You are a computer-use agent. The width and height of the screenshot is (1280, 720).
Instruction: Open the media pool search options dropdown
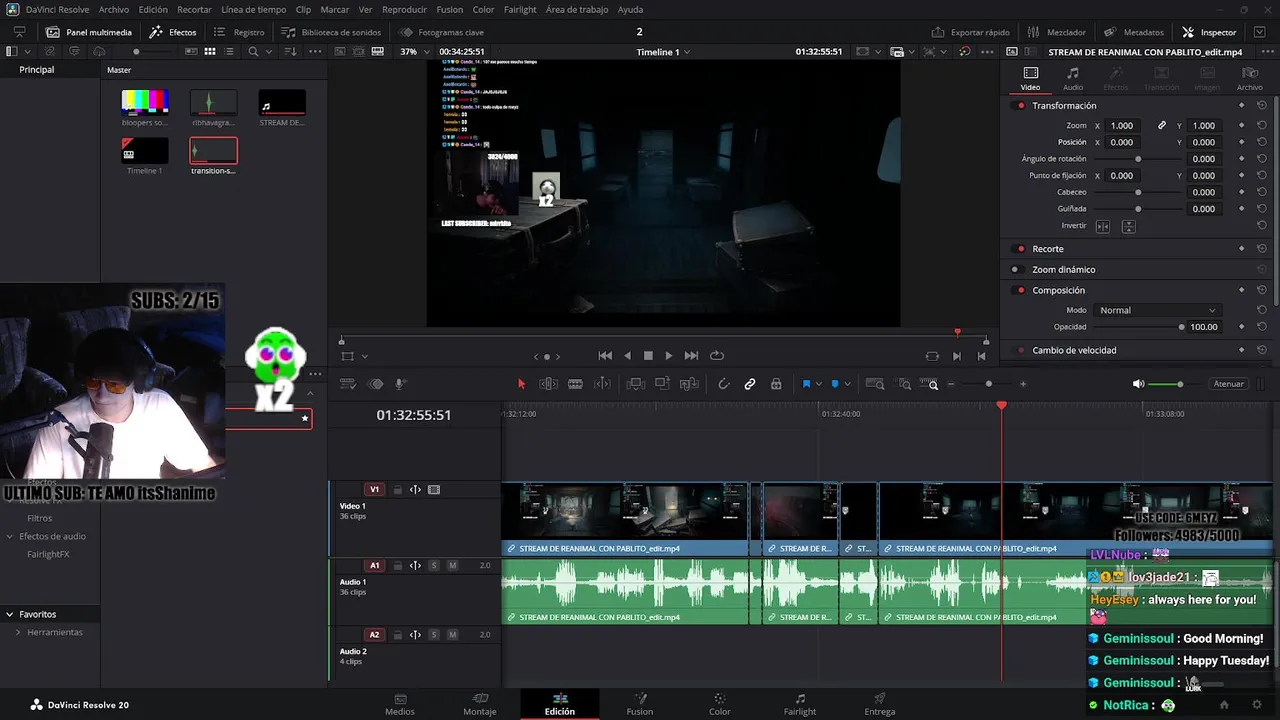click(x=268, y=52)
